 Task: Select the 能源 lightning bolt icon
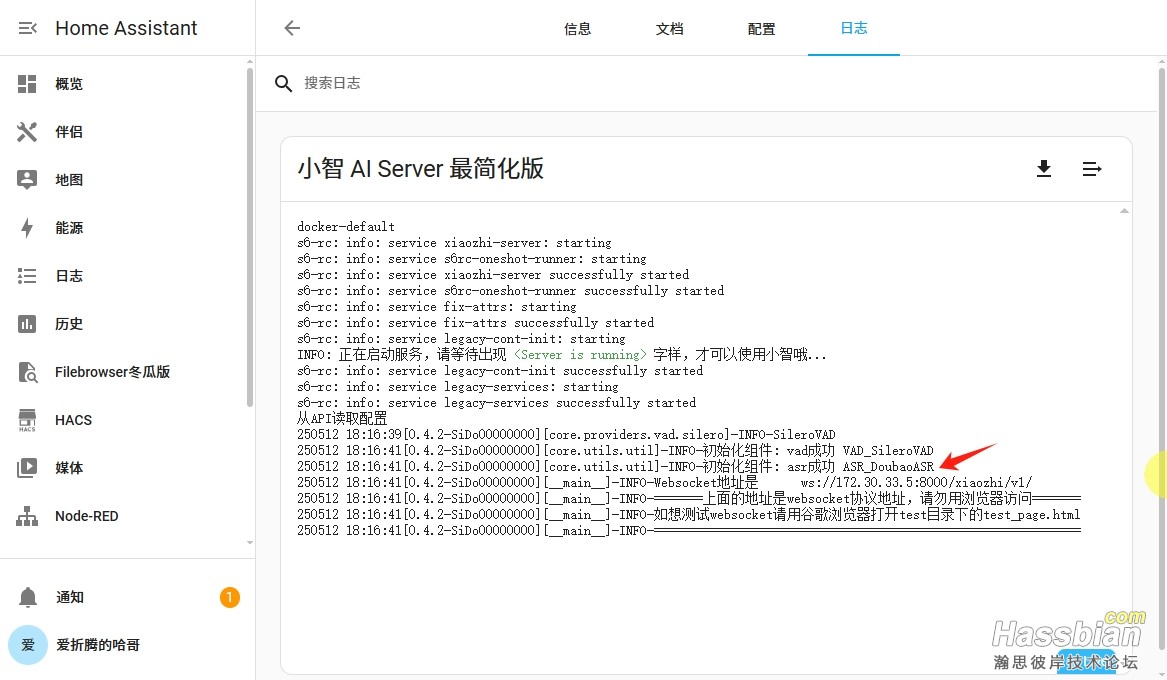point(27,228)
